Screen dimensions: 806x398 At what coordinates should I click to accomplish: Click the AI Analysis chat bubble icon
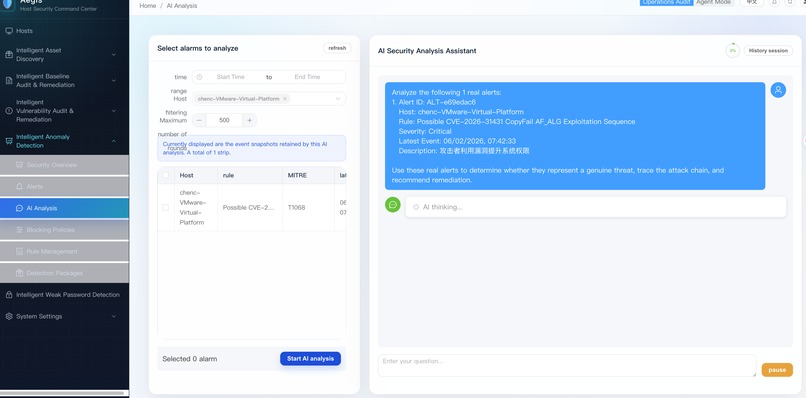click(x=20, y=208)
